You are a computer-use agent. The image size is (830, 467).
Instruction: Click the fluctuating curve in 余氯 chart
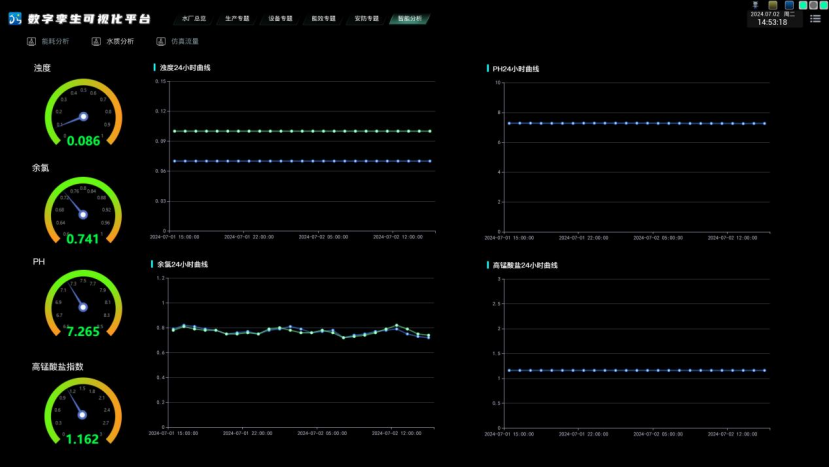pos(301,331)
